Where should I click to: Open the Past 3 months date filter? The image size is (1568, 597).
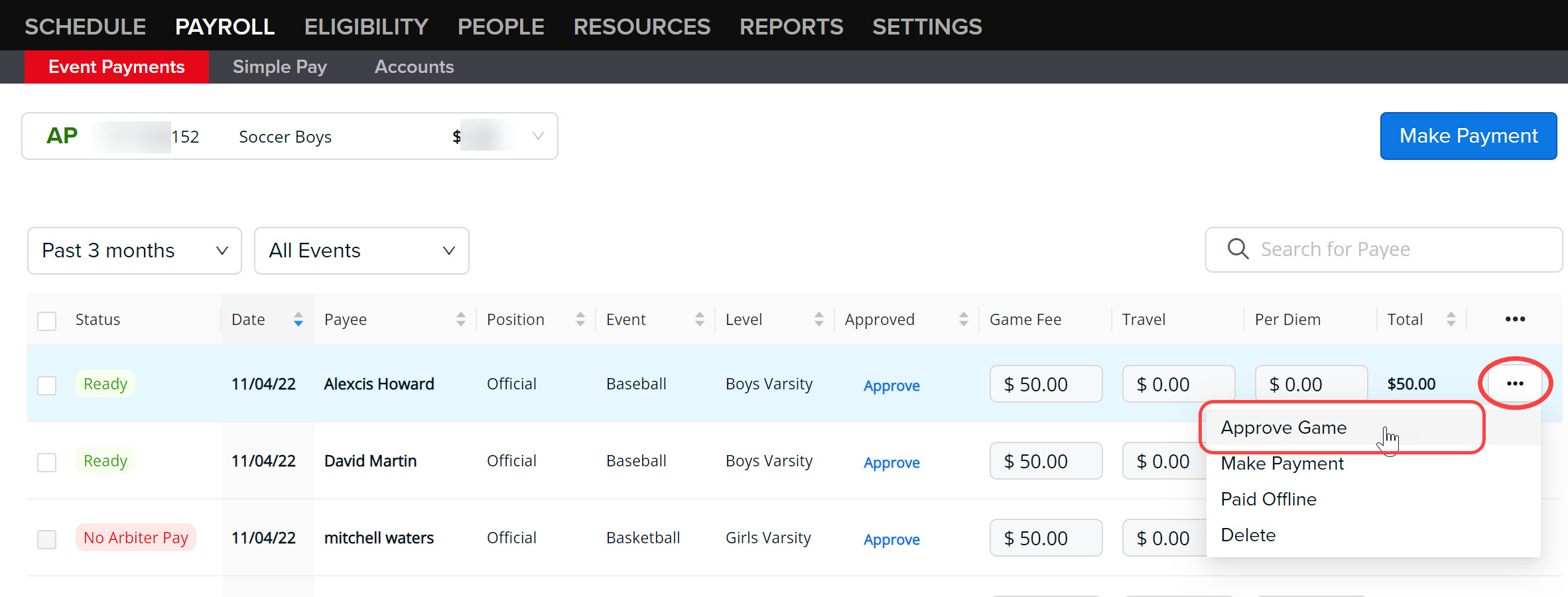(x=135, y=251)
